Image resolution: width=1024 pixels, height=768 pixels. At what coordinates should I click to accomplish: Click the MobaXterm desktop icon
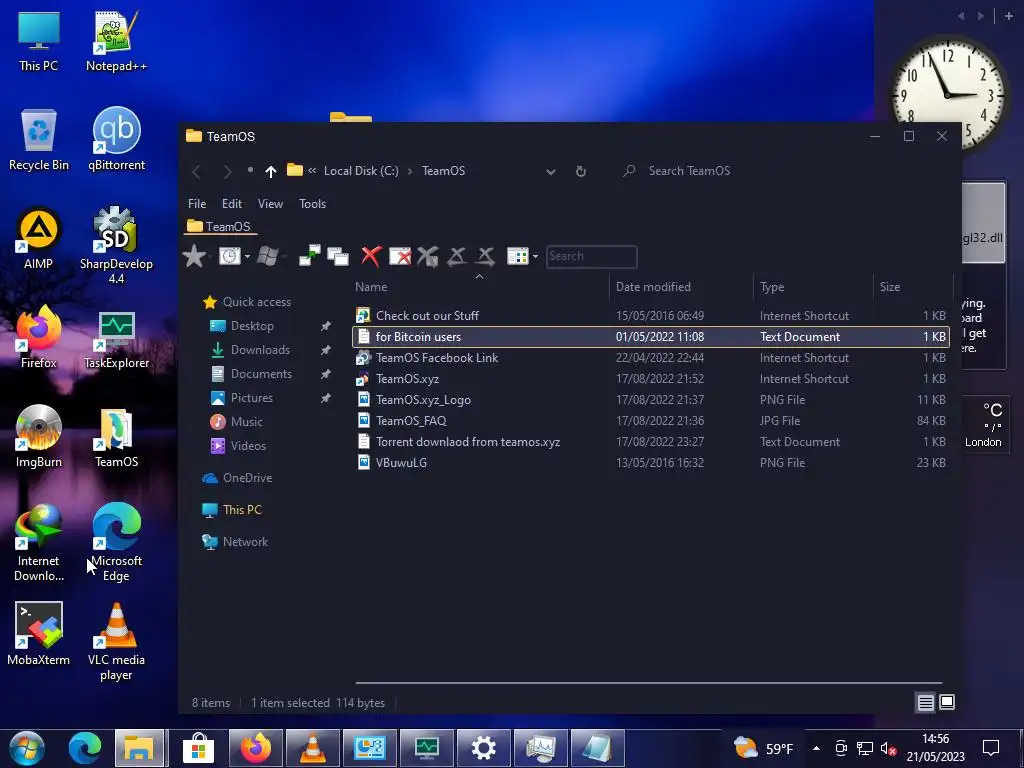[39, 634]
